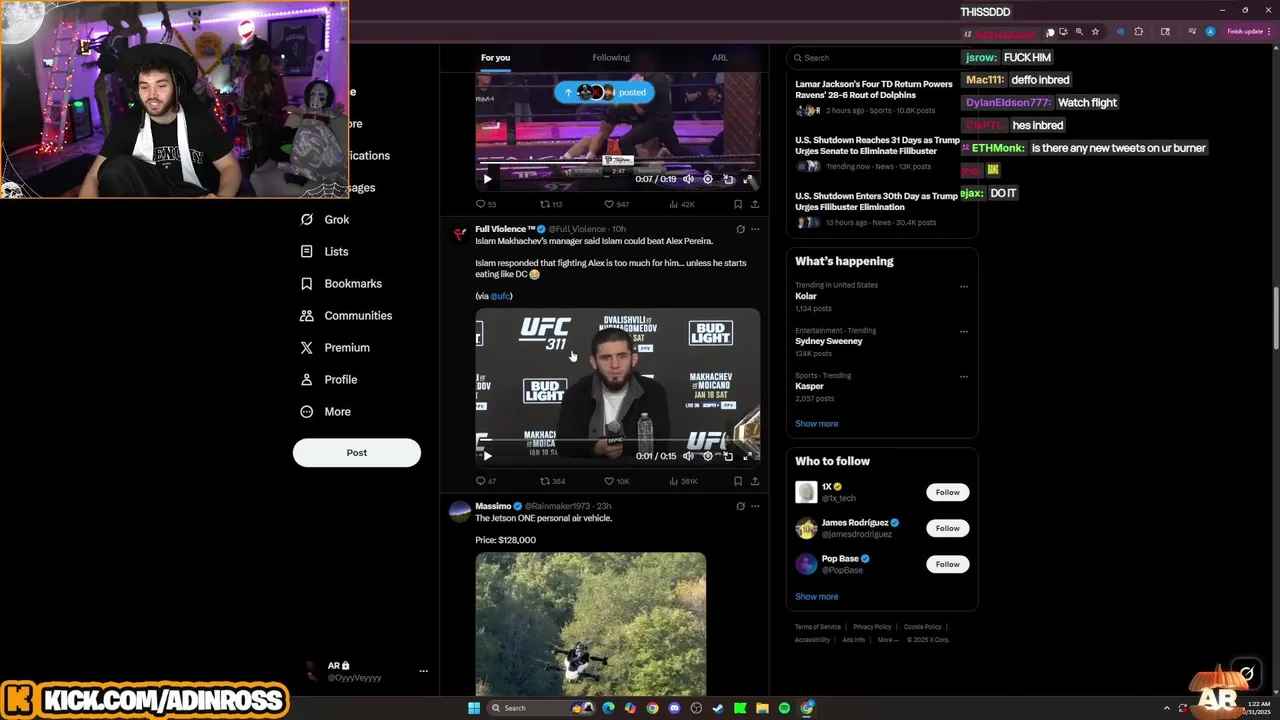Click the blue new posts pill
This screenshot has height=720, width=1280.
(x=604, y=92)
